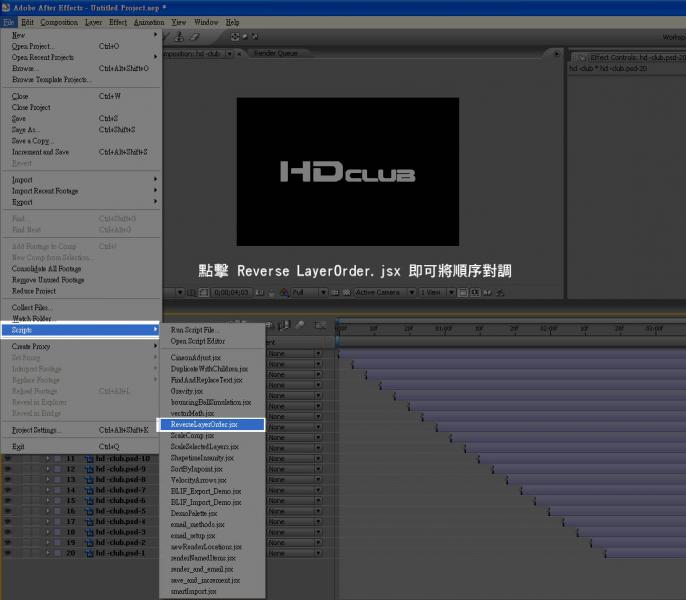Switch to the Render Queue tab
686x600 pixels.
click(275, 53)
